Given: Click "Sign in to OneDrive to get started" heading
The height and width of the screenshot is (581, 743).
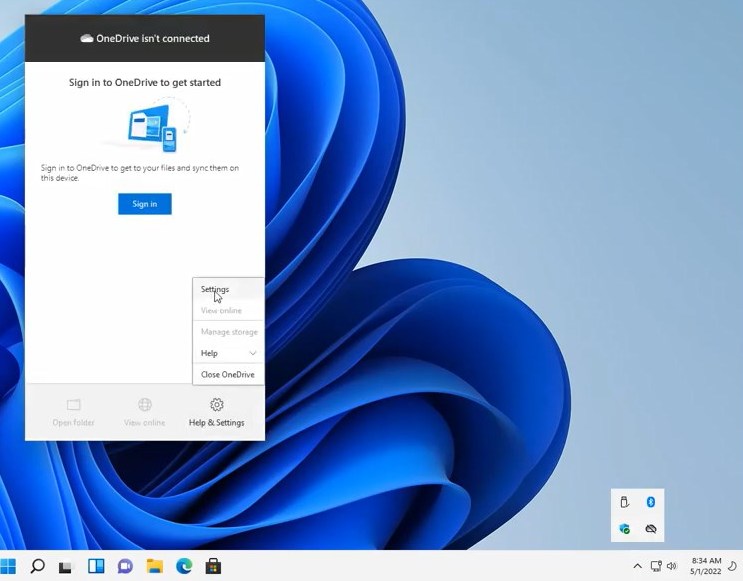Looking at the screenshot, I should click(x=145, y=82).
